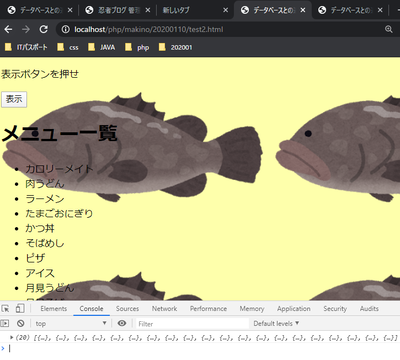Open the top execution context dropdown
The width and height of the screenshot is (400, 360).
click(71, 323)
